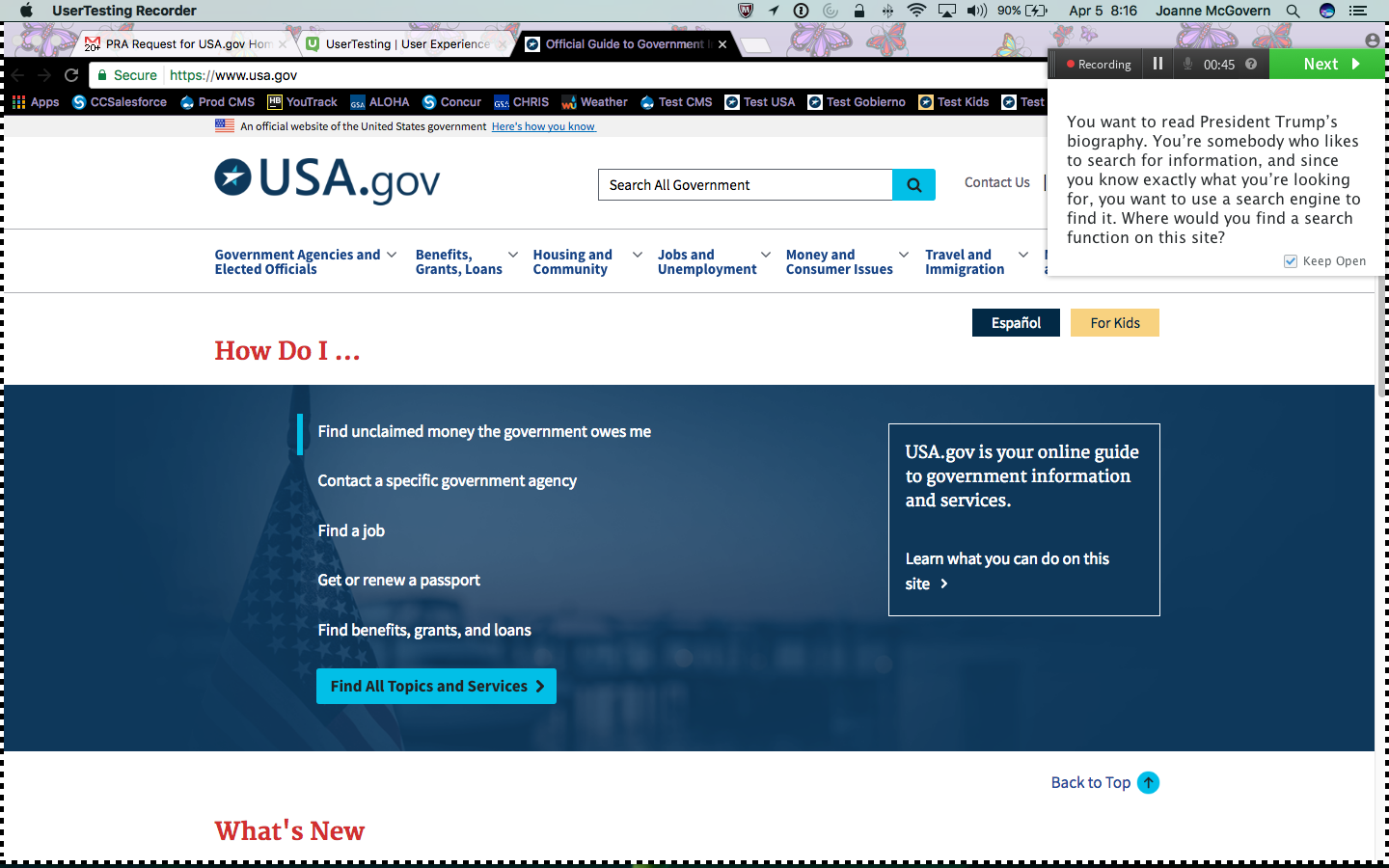
Task: Click the volume icon in menu bar
Action: [x=977, y=11]
